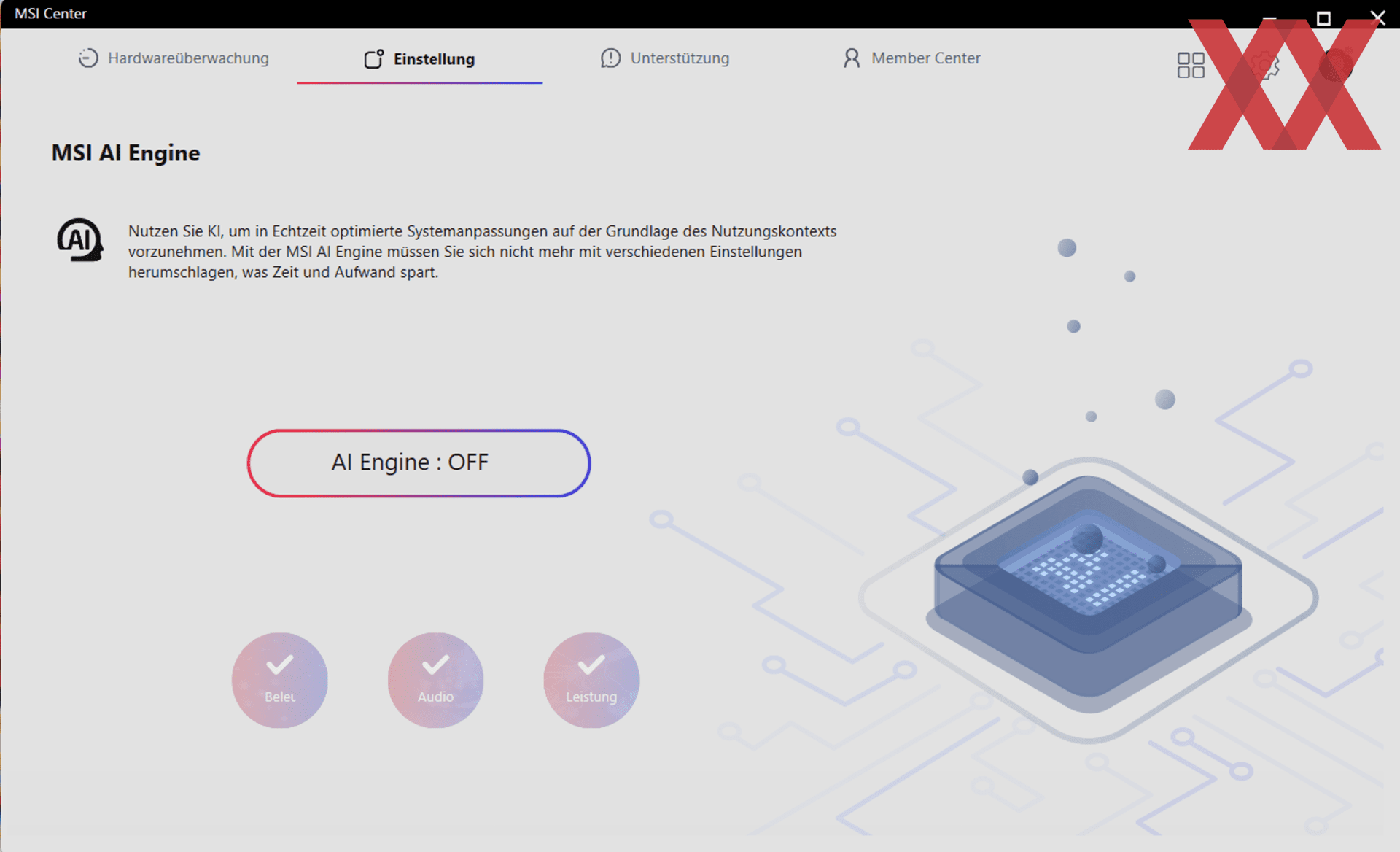Viewport: 1400px width, 852px height.
Task: Toggle the Leistung checkmark circle
Action: pos(591,680)
